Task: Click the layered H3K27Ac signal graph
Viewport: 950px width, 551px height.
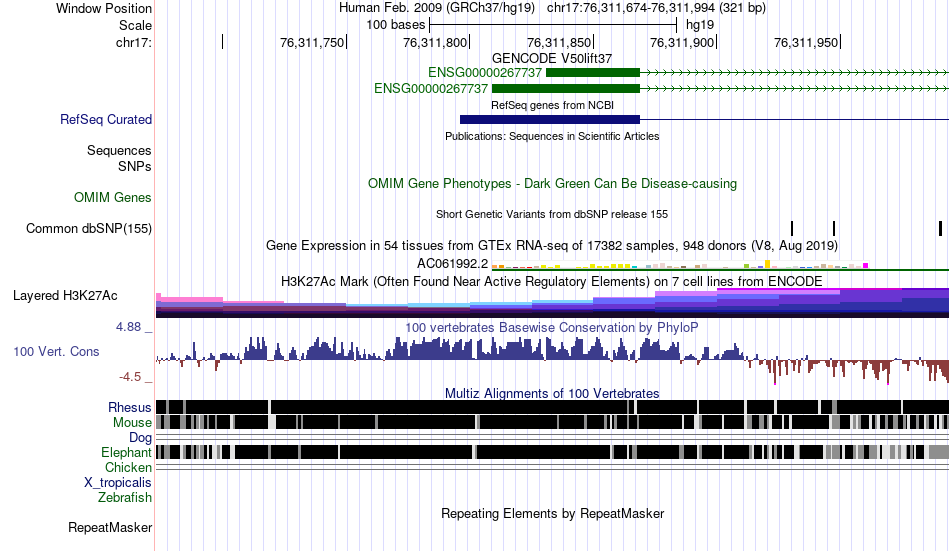Action: click(552, 302)
